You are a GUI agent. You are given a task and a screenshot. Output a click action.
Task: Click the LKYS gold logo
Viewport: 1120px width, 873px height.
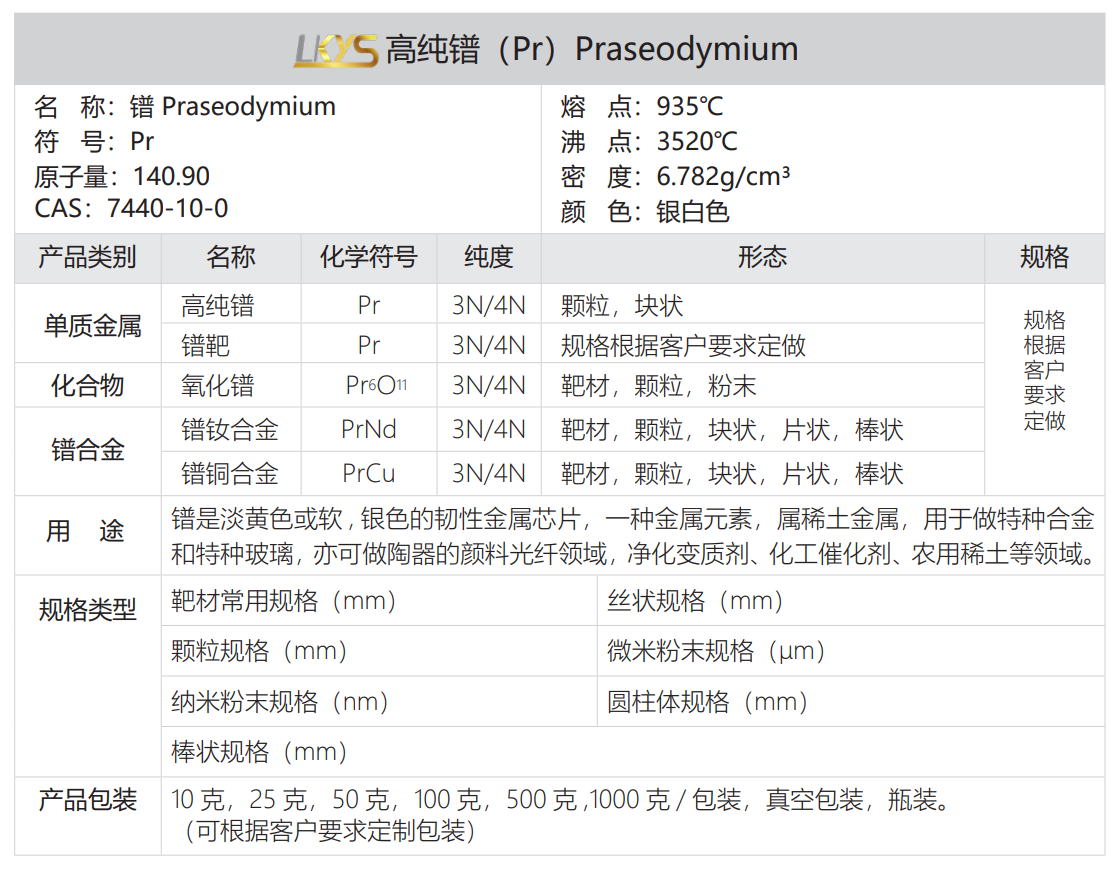point(335,50)
